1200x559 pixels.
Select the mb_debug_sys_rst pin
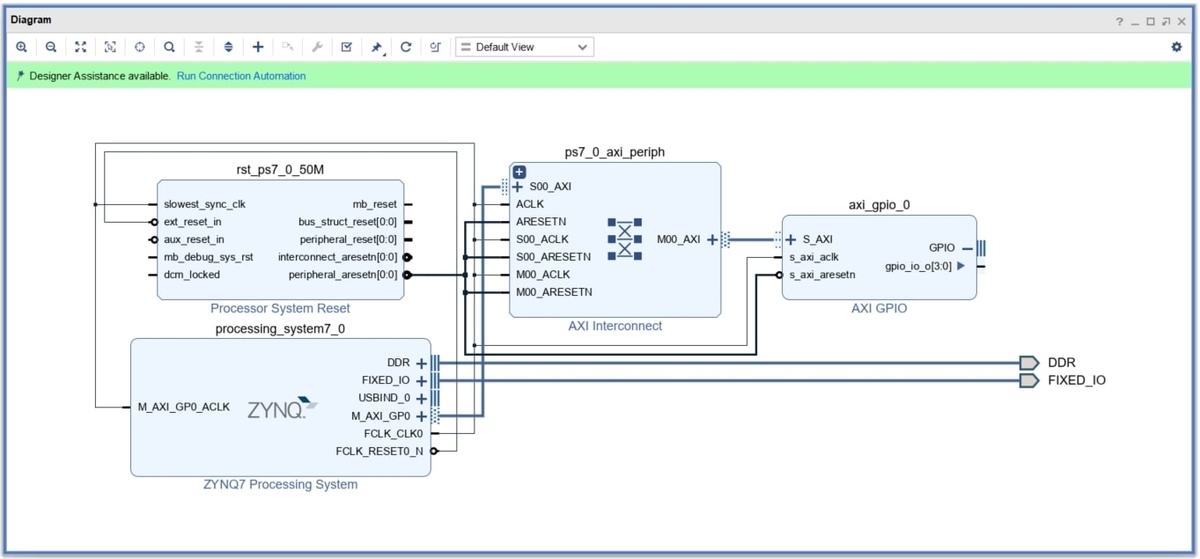209,257
